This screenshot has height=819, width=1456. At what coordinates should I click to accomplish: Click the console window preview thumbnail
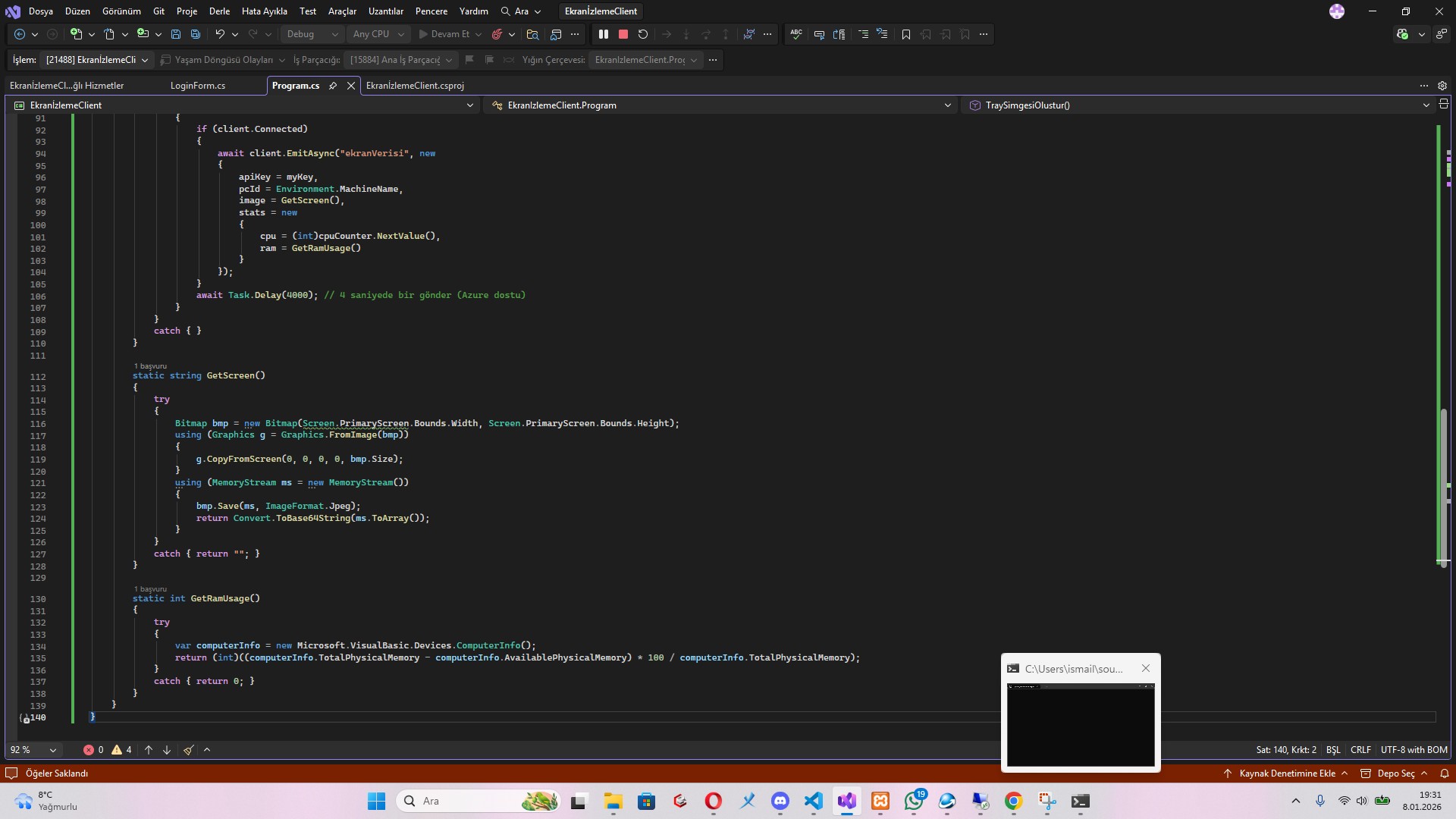1081,725
